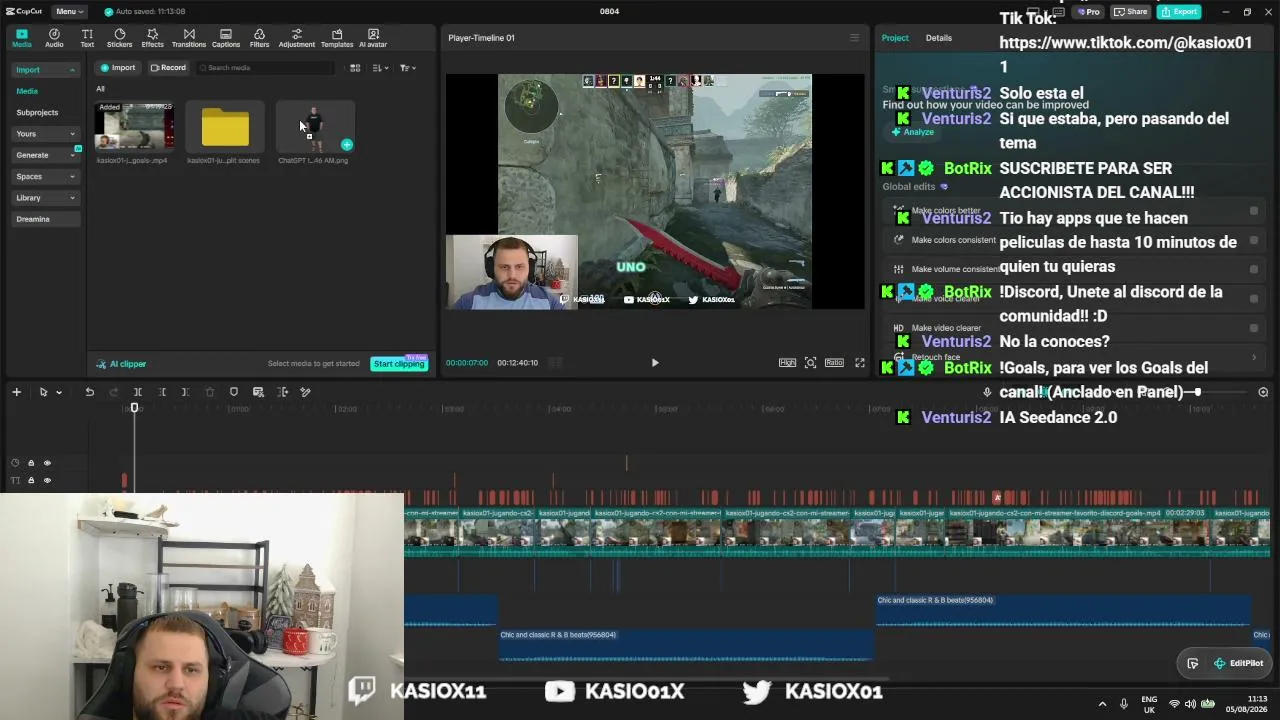Click the Analyze button
Image resolution: width=1280 pixels, height=720 pixels.
point(913,132)
